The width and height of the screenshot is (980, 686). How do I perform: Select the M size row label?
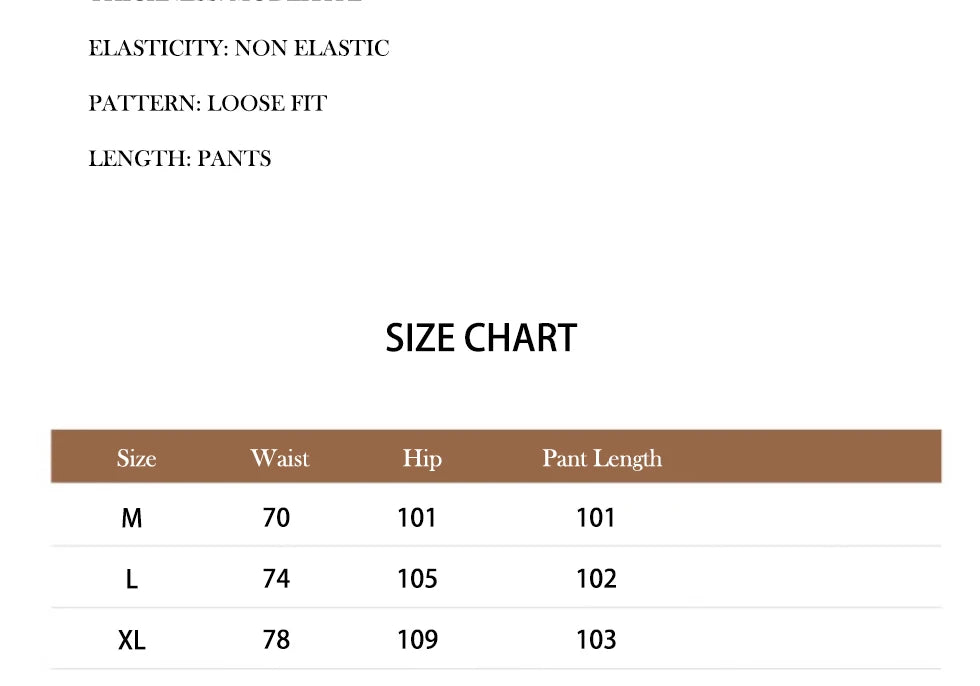pyautogui.click(x=132, y=518)
